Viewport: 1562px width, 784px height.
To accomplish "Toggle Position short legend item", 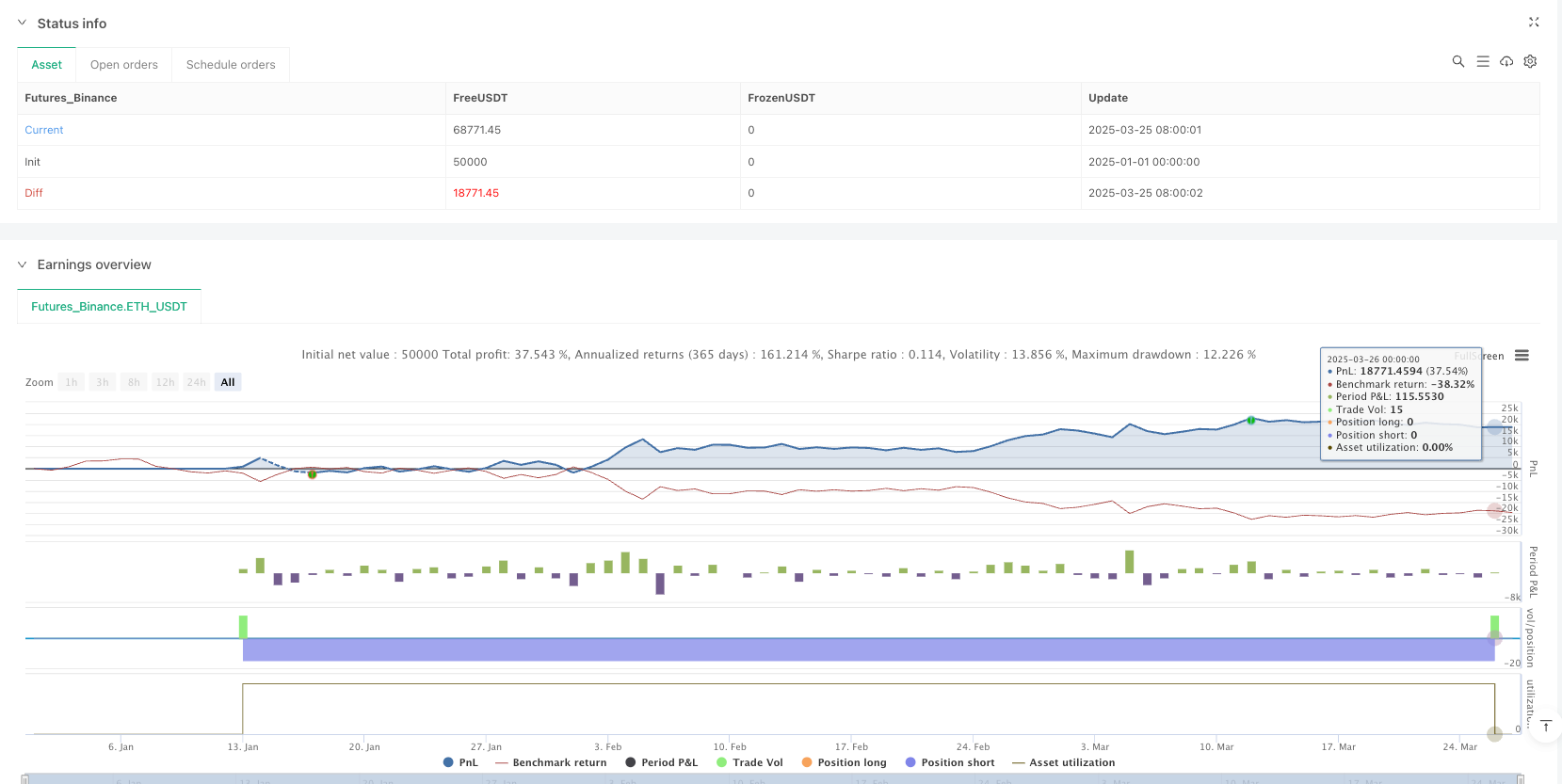I will (x=949, y=762).
